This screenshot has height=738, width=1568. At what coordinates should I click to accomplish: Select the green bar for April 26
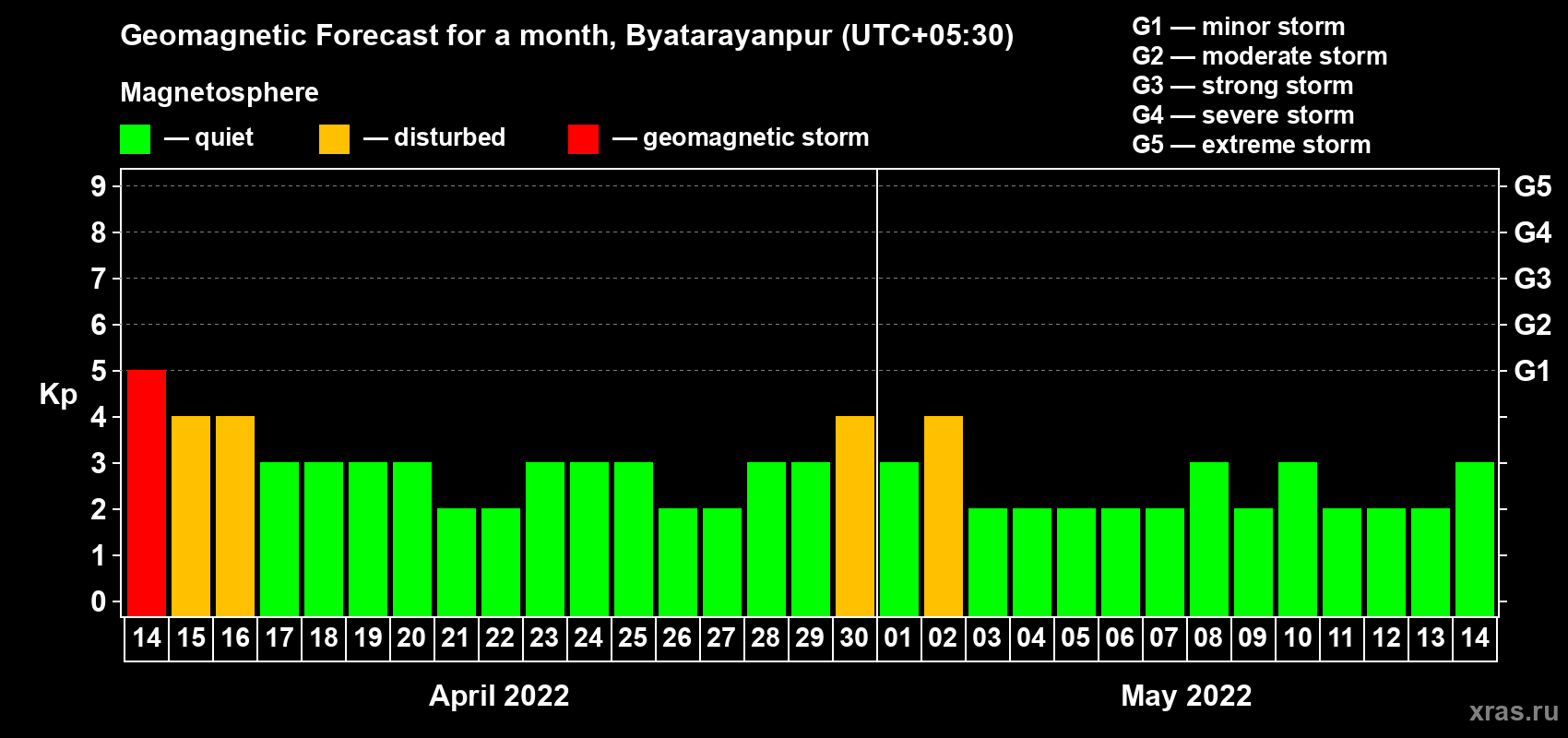(678, 562)
